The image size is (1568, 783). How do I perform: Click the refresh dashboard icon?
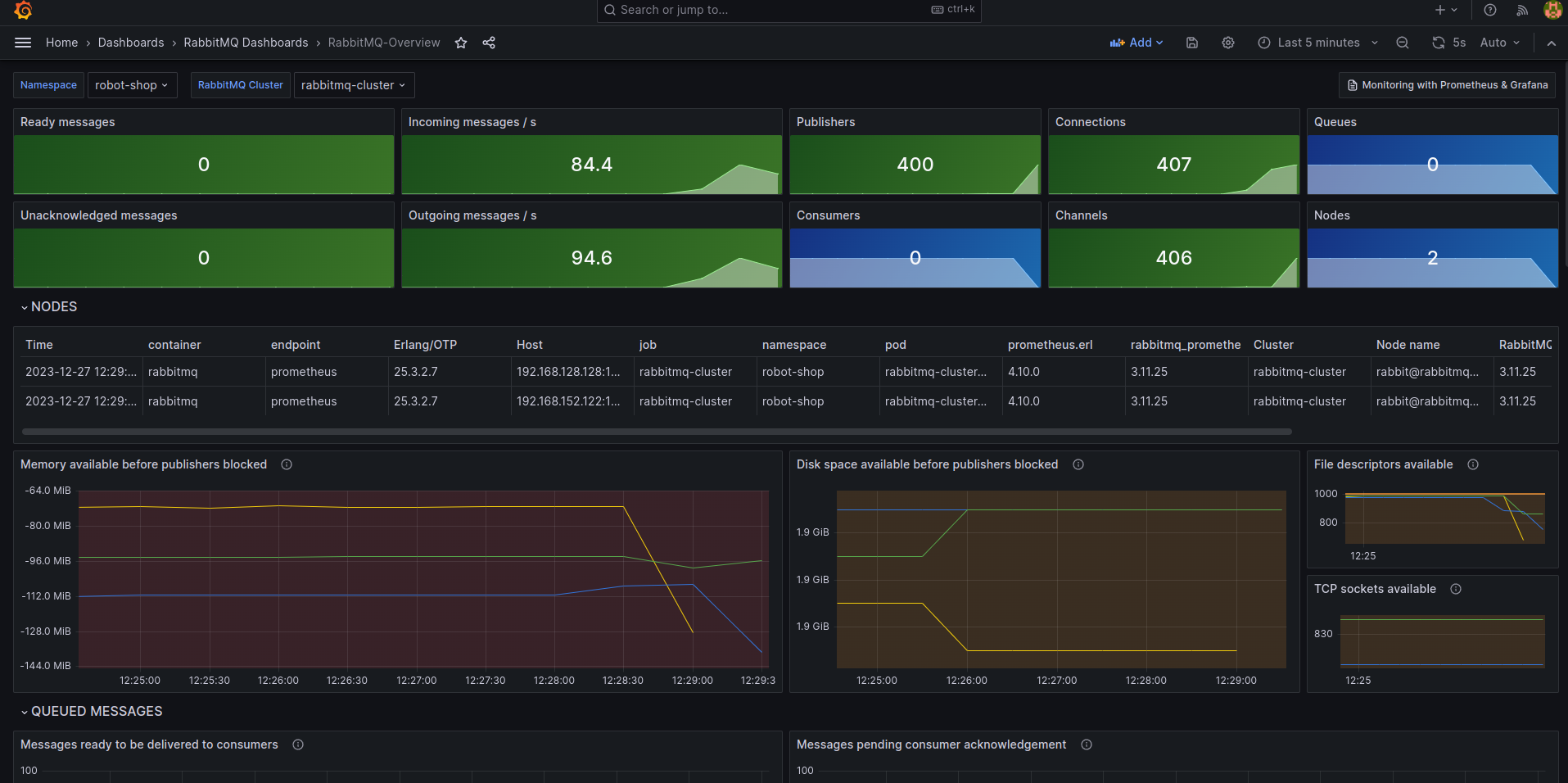pos(1439,43)
